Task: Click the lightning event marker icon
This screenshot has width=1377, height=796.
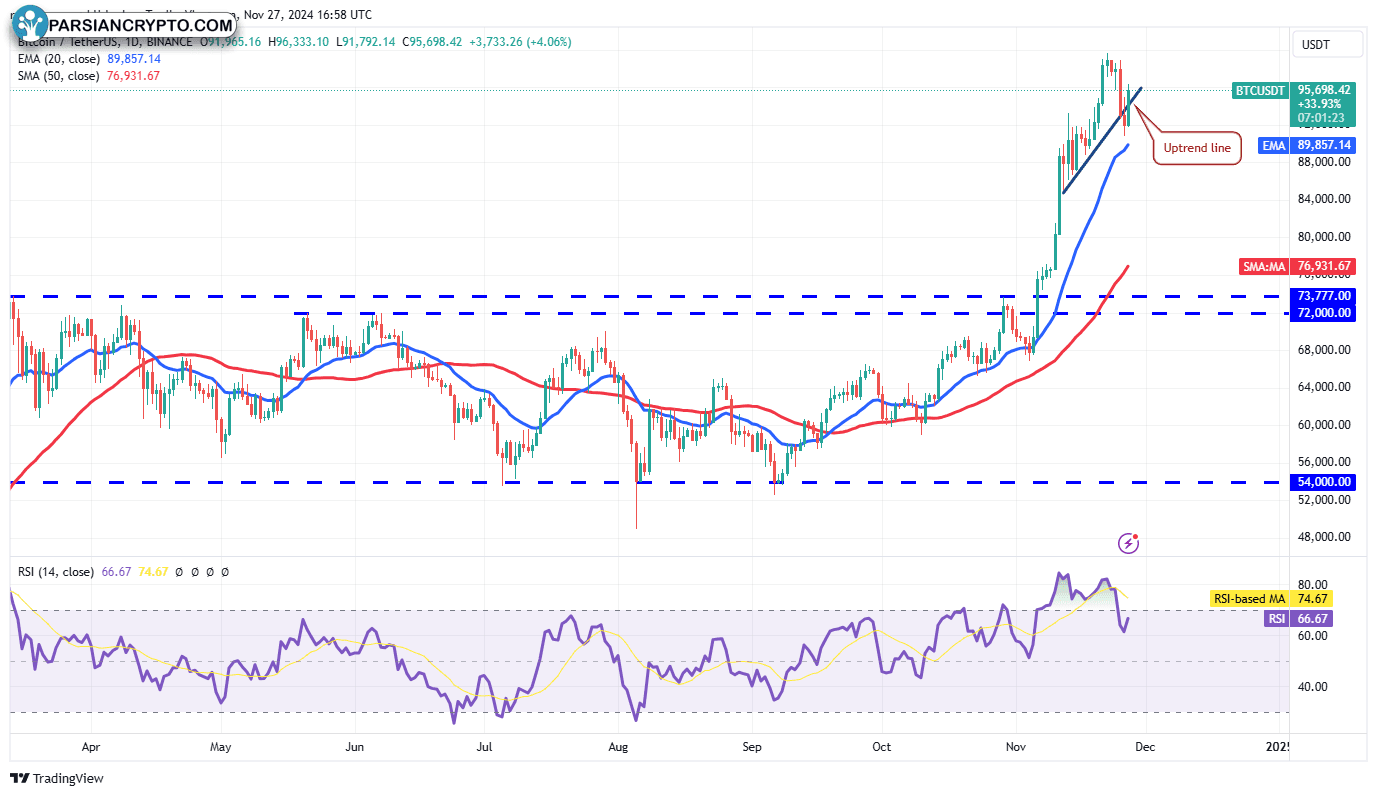Action: coord(1129,543)
